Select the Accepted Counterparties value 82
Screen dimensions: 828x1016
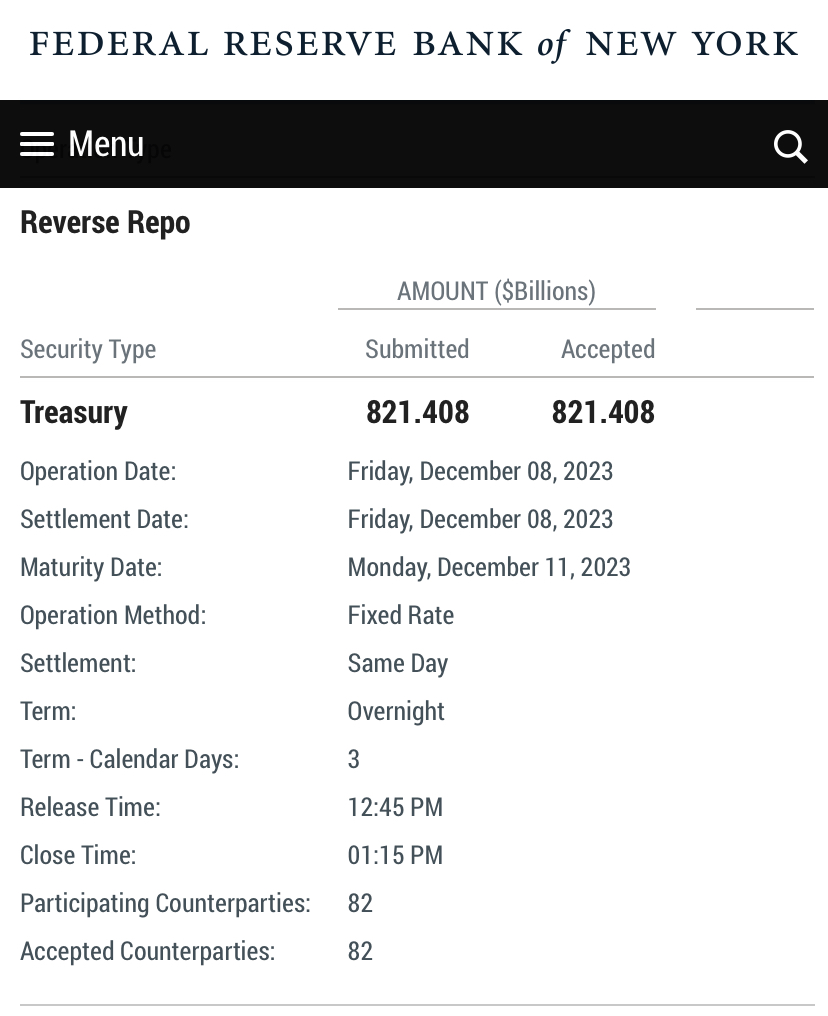360,951
